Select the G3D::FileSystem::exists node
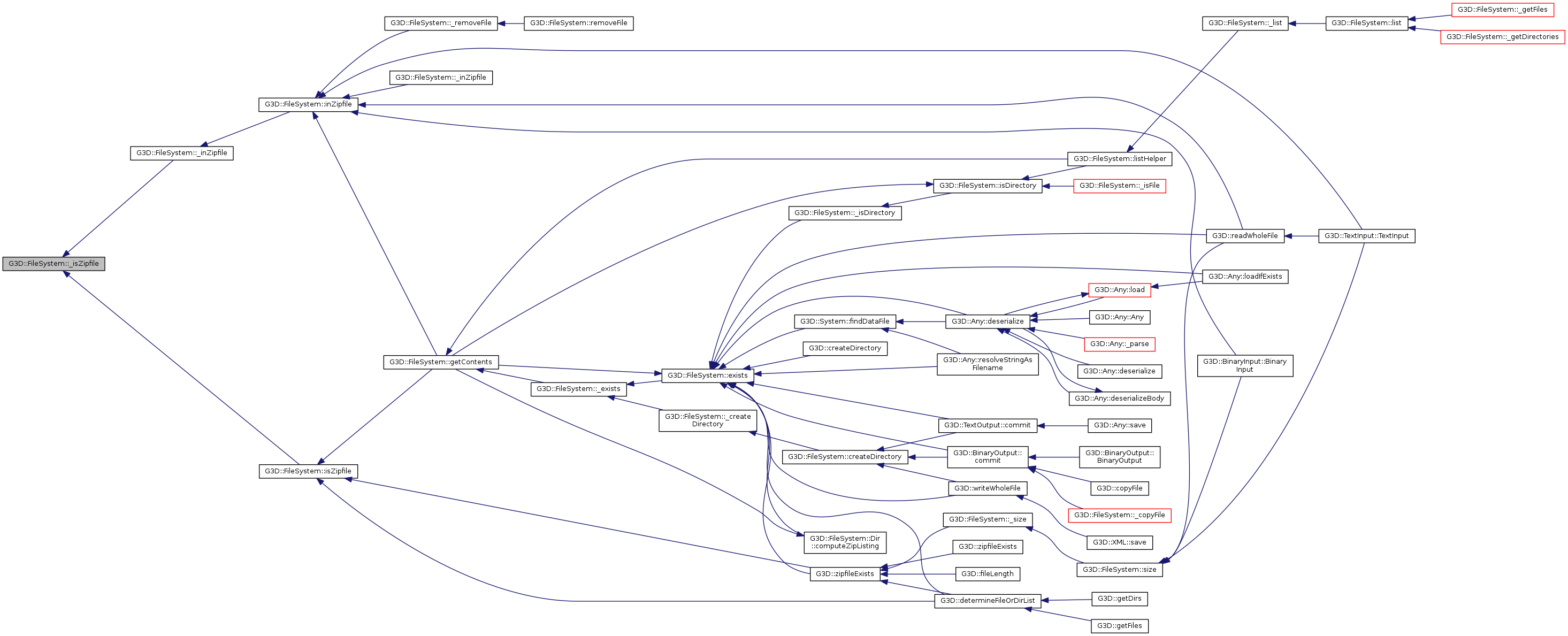 707,376
